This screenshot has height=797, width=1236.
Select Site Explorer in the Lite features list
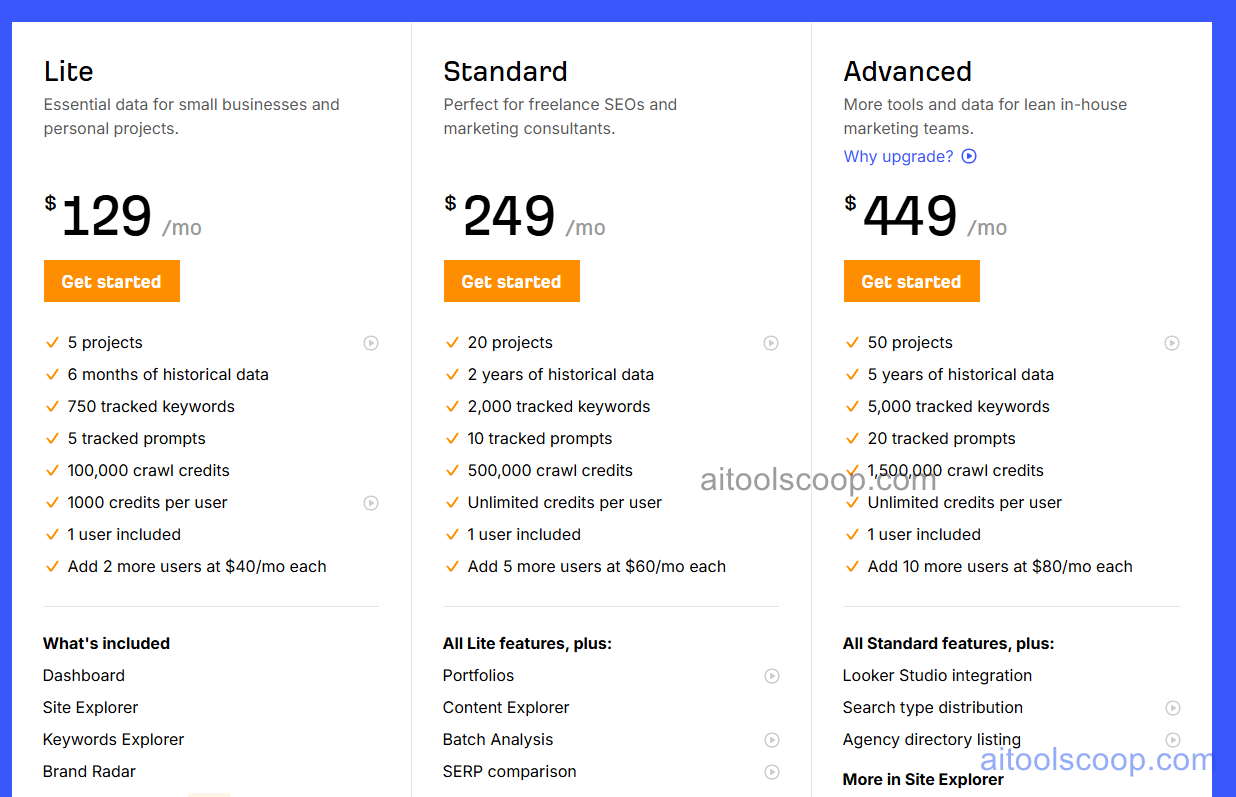click(90, 707)
